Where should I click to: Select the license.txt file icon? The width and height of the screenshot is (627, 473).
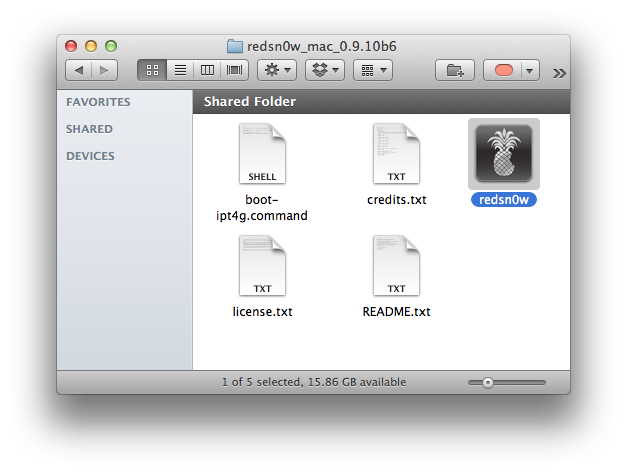tap(263, 266)
